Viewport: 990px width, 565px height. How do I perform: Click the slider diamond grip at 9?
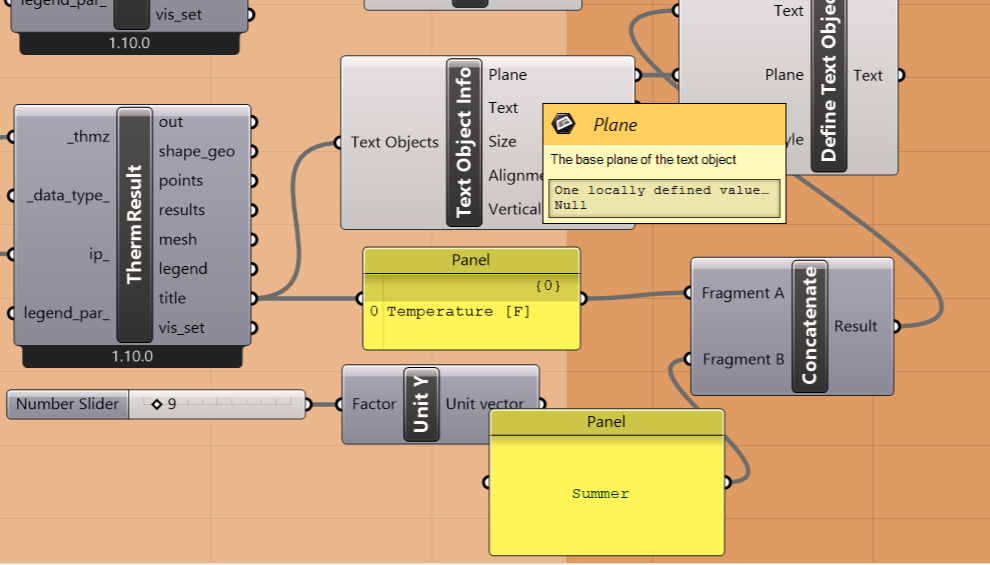[x=157, y=404]
